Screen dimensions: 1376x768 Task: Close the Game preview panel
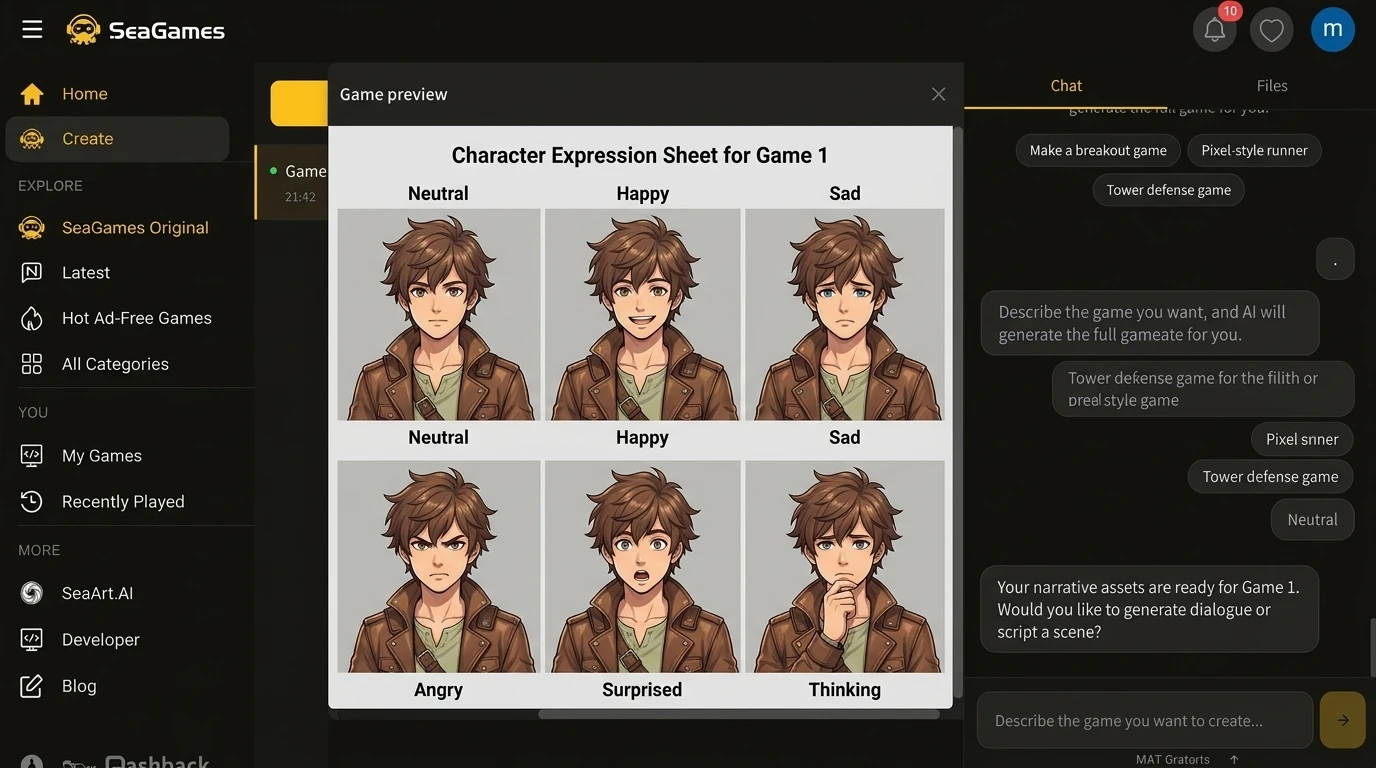point(938,94)
